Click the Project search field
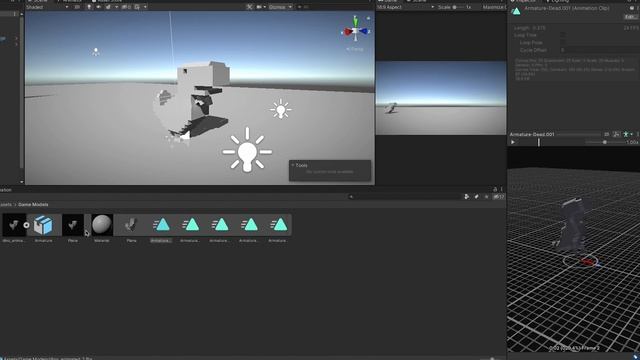Viewport: 640px width, 360px height. 404,197
